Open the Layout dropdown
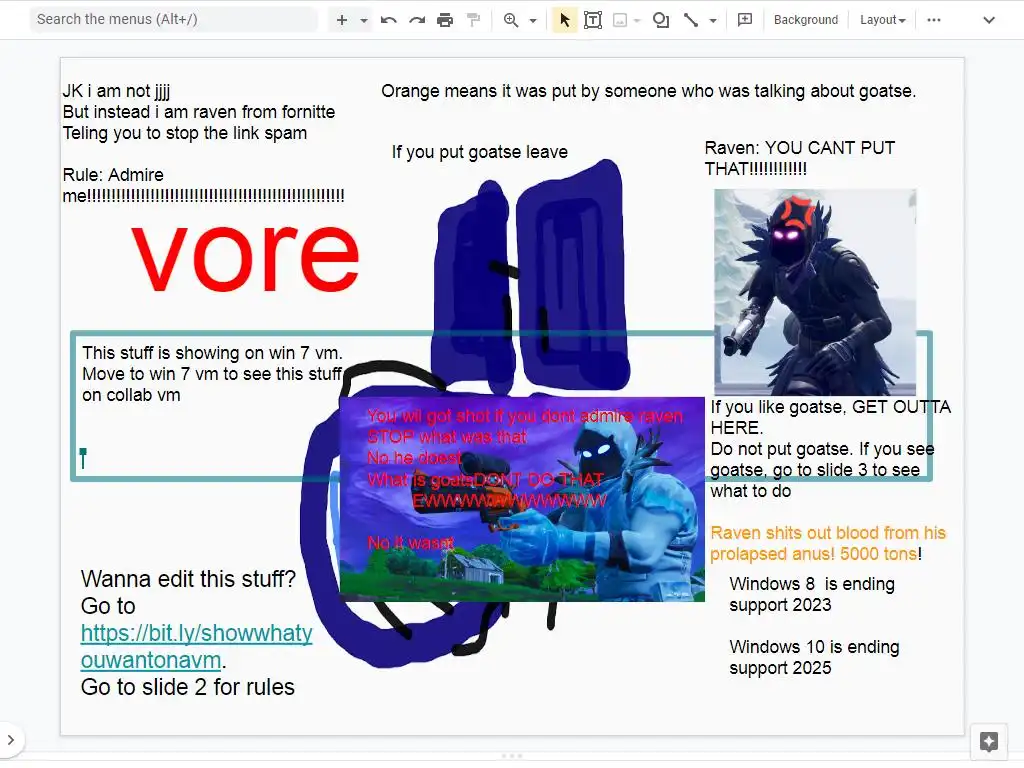This screenshot has width=1024, height=768. click(882, 20)
